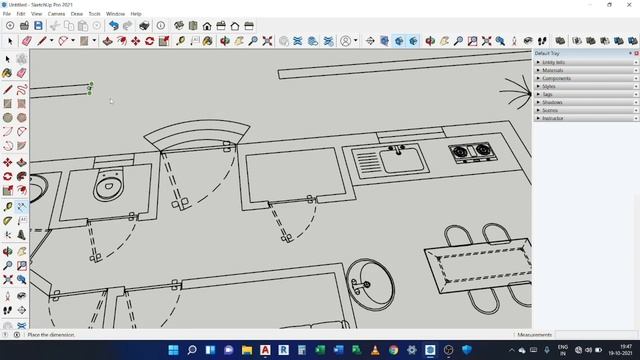Select the Polygon tool in the left palette
The width and height of the screenshot is (640, 360).
tap(22, 118)
